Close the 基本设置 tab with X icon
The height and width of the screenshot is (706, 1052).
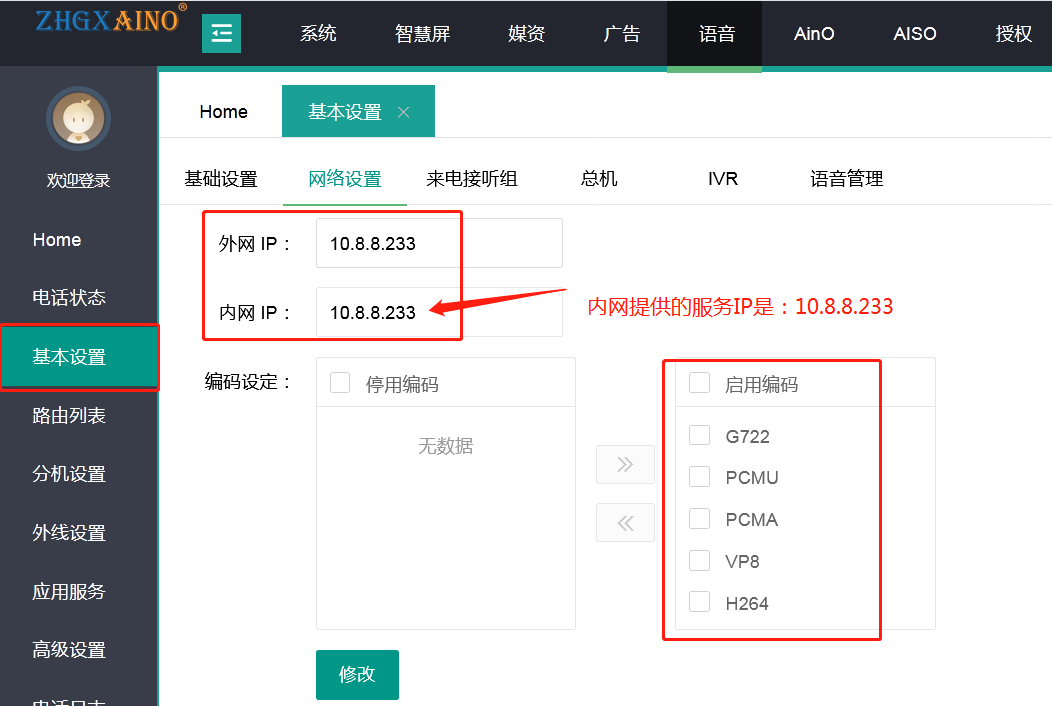(404, 112)
